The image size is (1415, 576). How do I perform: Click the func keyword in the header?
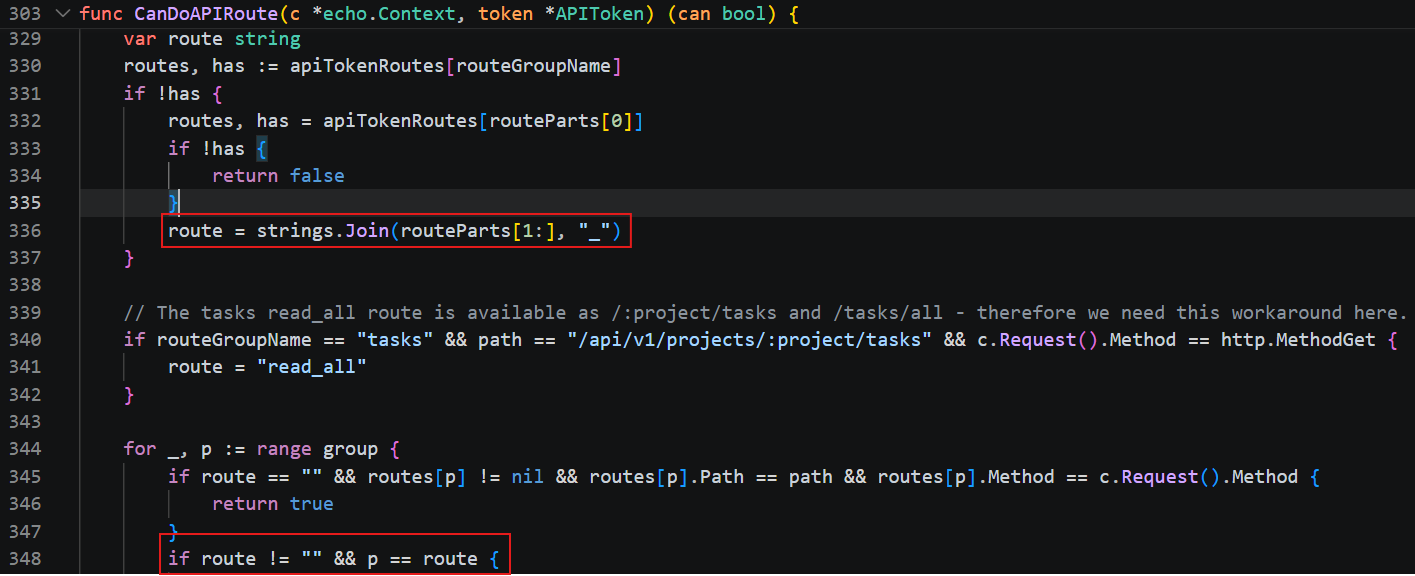[101, 15]
